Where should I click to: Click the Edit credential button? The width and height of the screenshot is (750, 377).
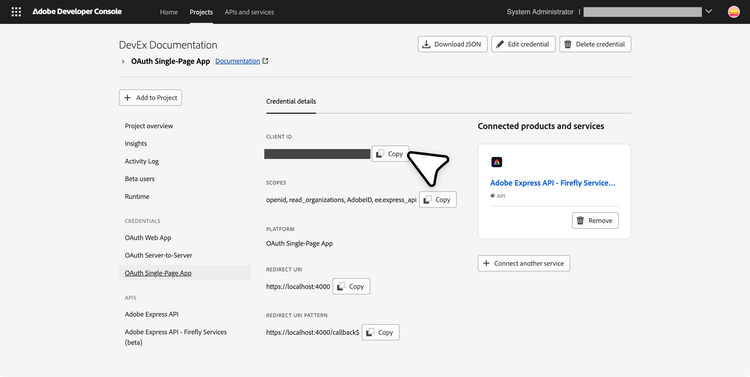pyautogui.click(x=523, y=44)
